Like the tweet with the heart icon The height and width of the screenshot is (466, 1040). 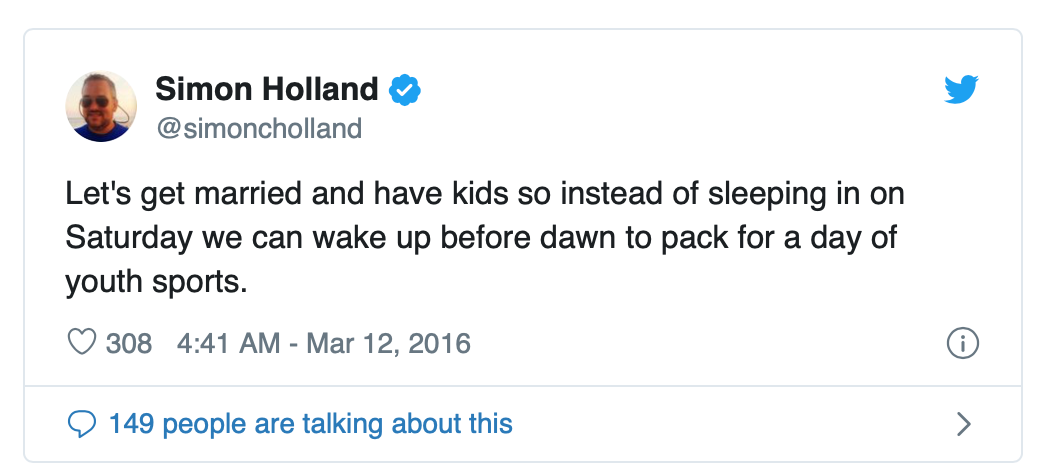point(80,343)
